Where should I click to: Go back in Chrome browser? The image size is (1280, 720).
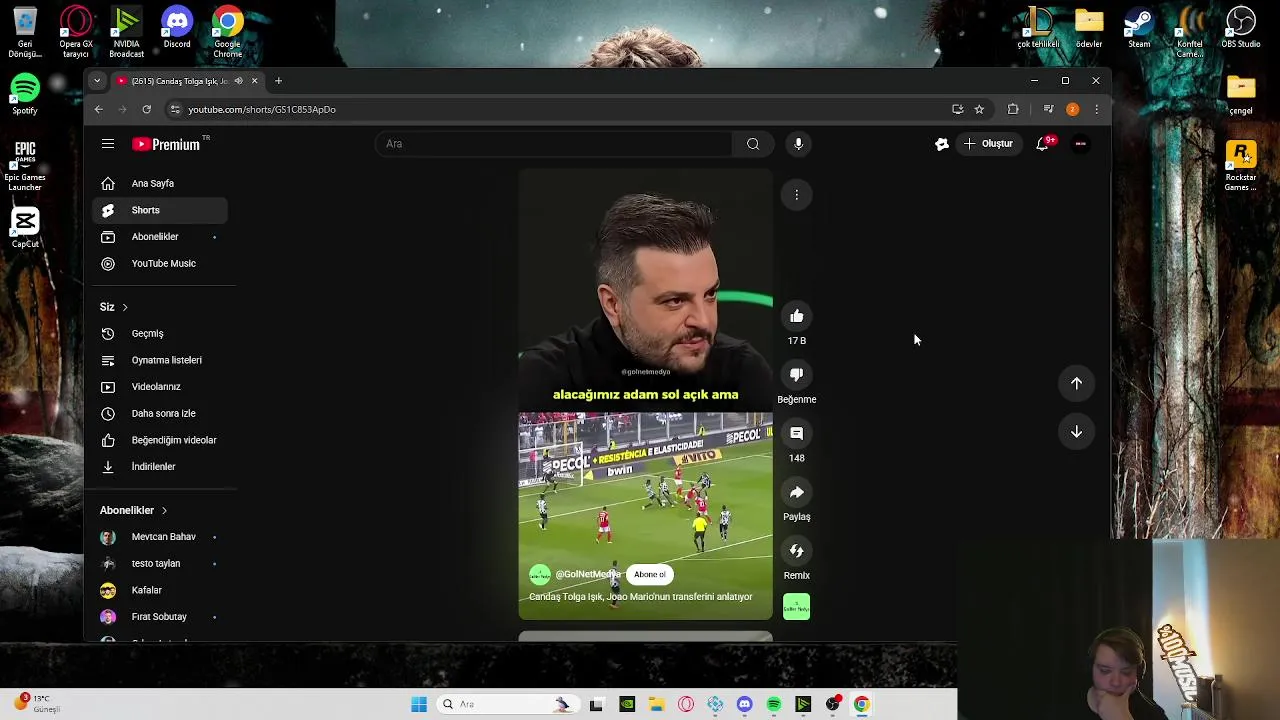click(98, 109)
